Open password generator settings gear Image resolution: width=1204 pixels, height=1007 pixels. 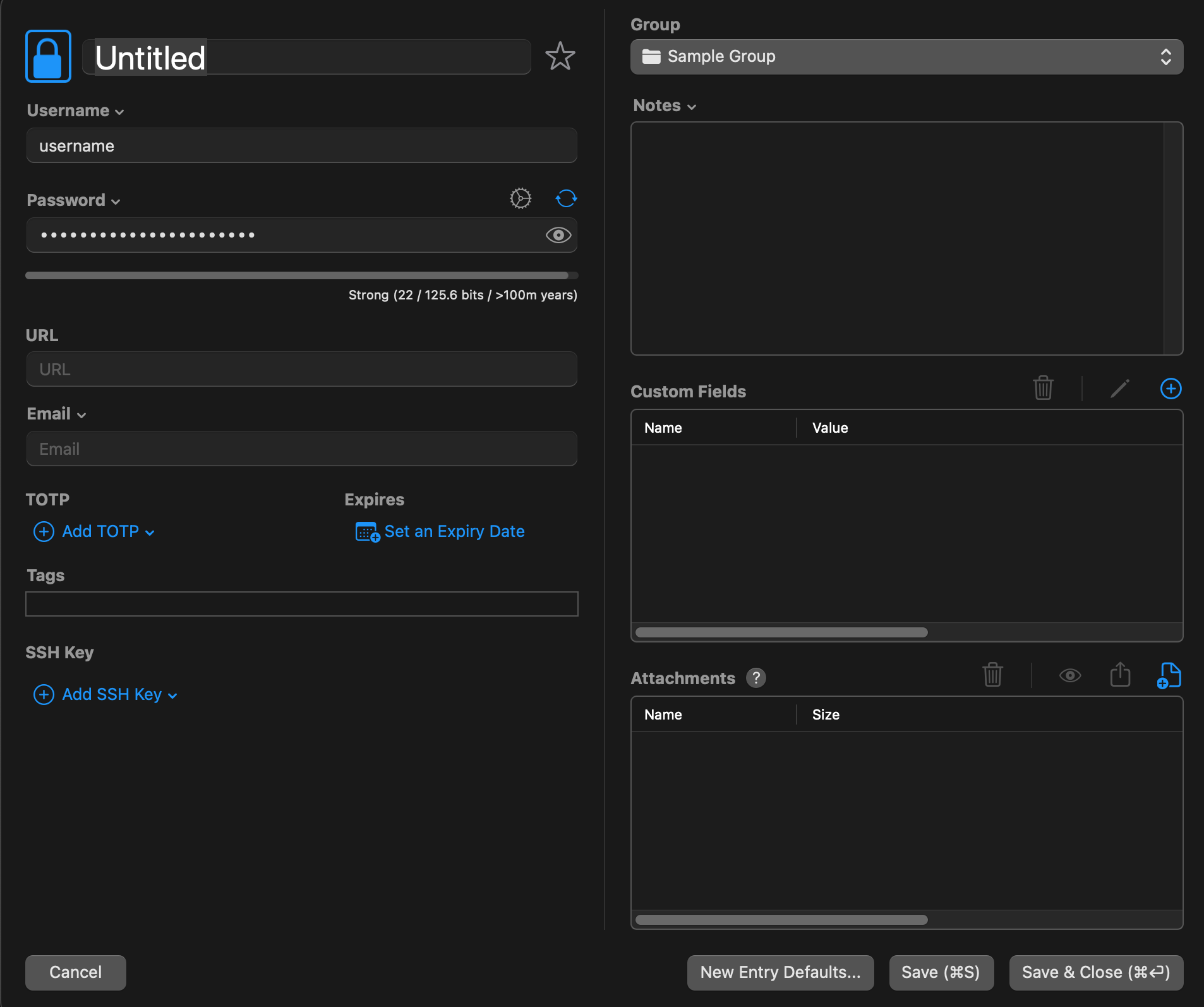[x=521, y=198]
